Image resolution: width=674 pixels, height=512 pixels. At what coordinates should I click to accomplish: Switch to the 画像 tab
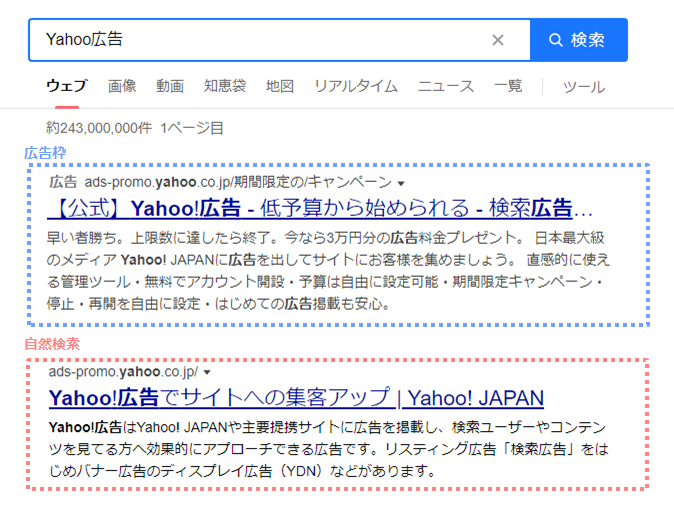coord(122,86)
